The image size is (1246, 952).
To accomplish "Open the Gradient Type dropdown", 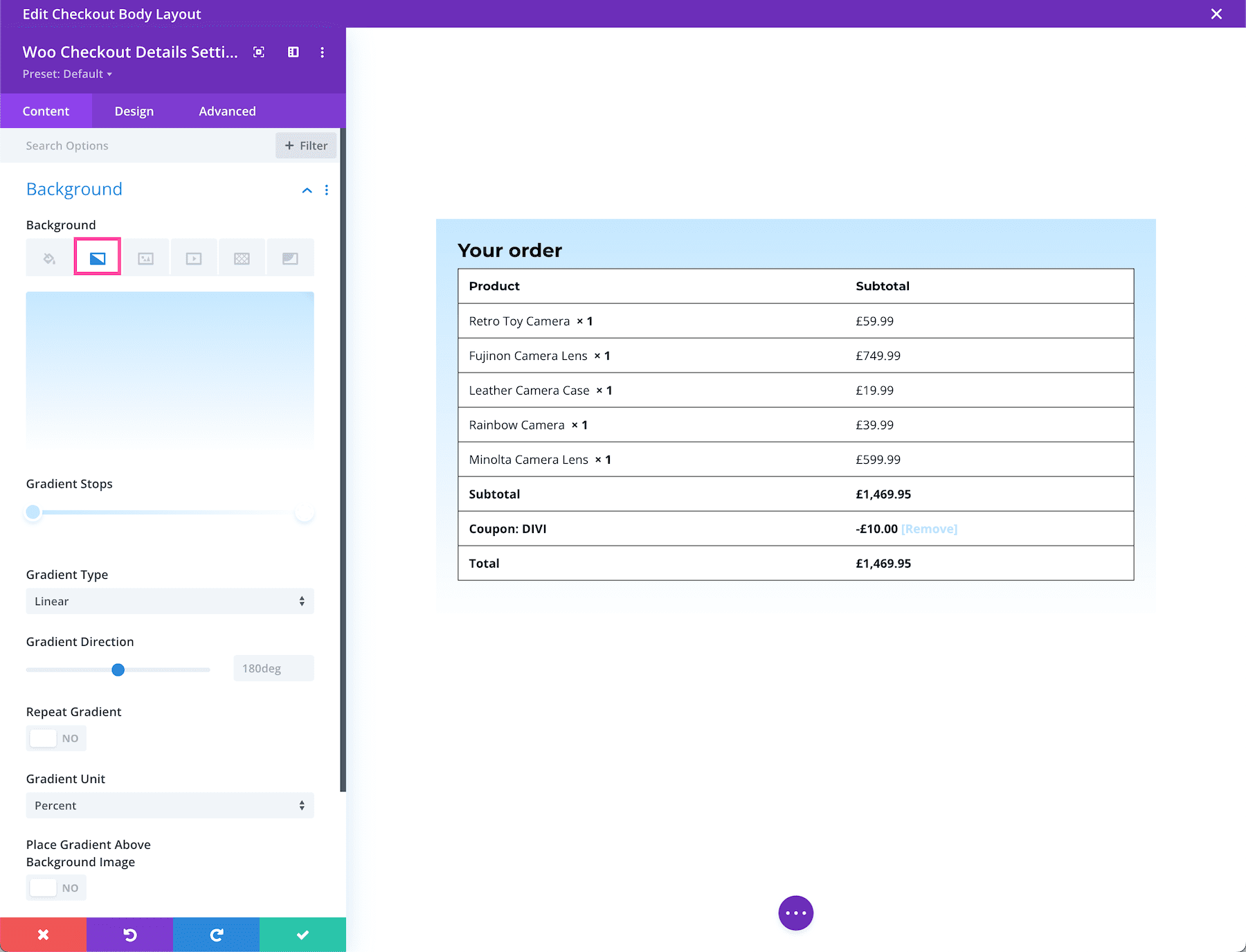I will pyautogui.click(x=170, y=601).
